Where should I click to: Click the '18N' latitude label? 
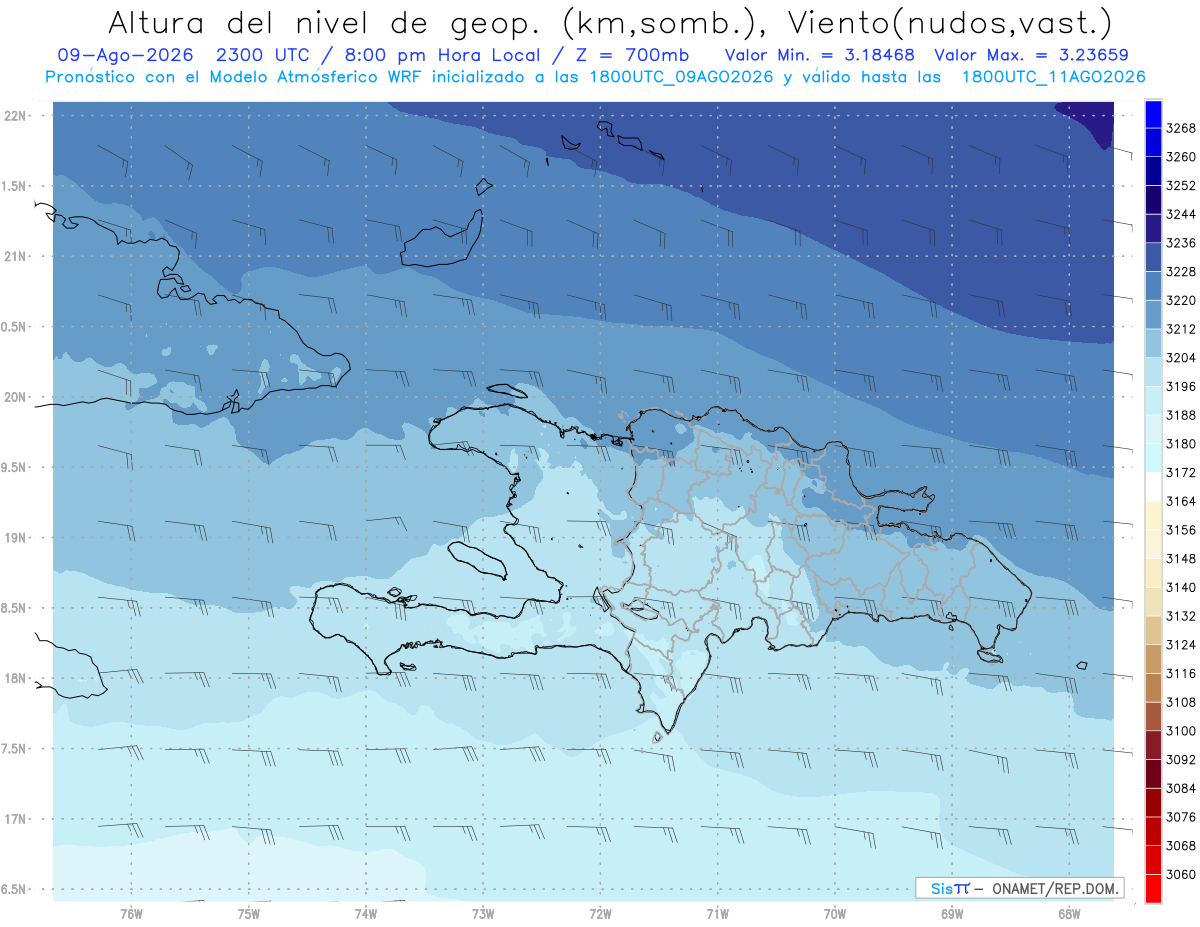pyautogui.click(x=15, y=678)
